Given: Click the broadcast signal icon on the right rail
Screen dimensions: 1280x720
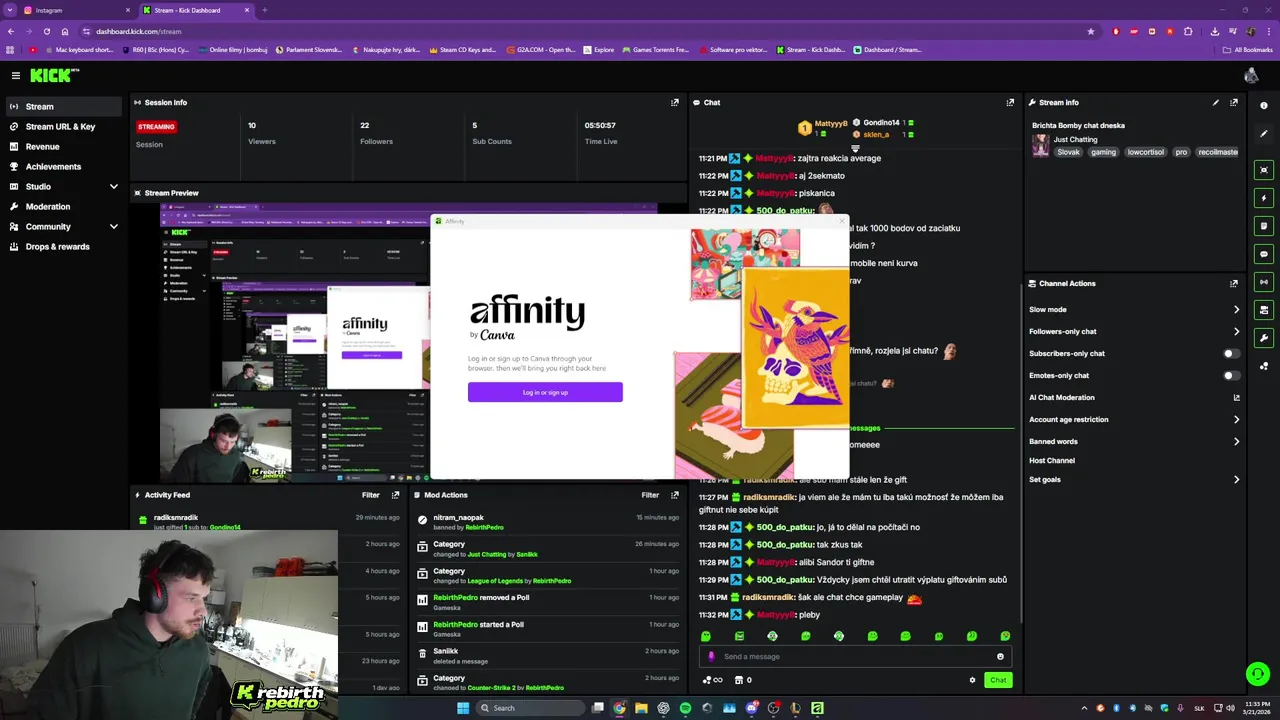Looking at the screenshot, I should (x=1264, y=282).
